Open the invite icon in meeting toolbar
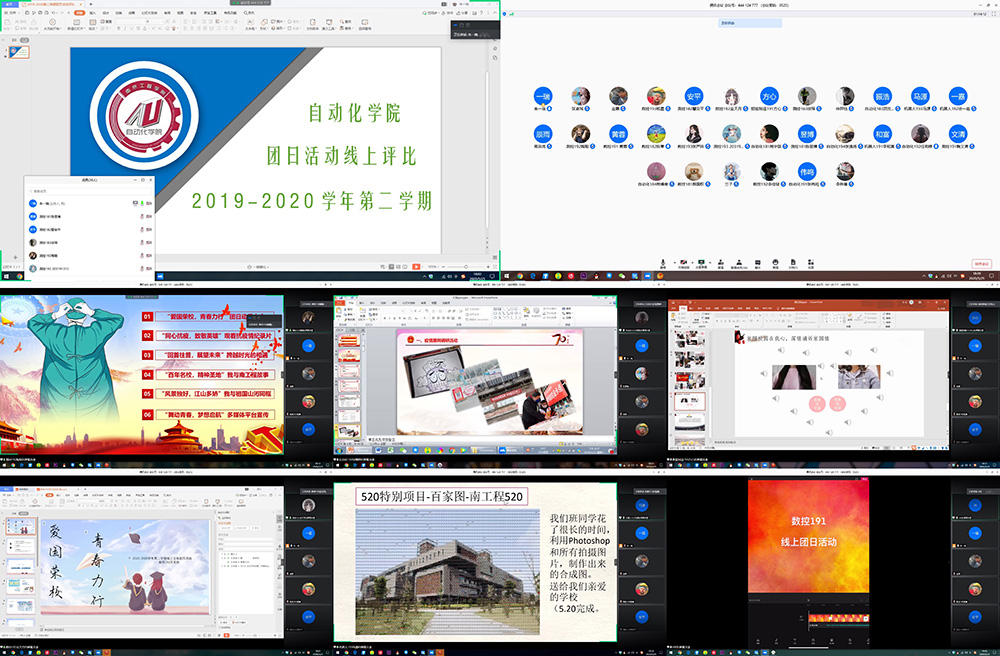 [721, 262]
